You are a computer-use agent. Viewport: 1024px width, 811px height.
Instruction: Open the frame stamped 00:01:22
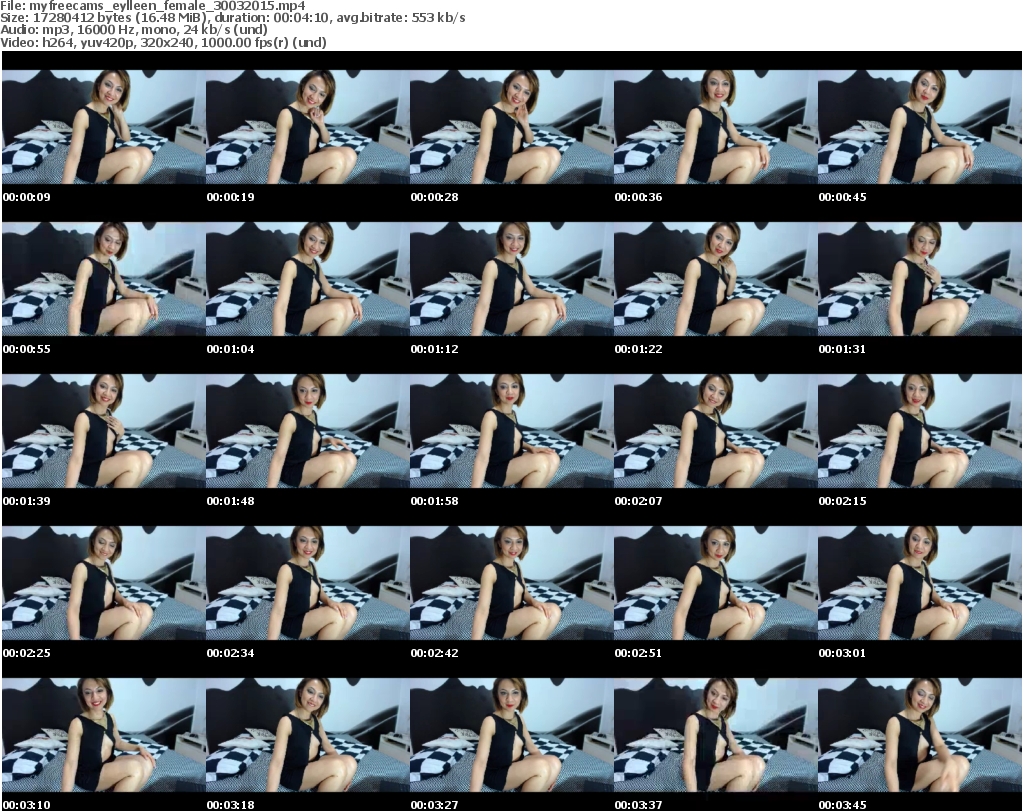tap(715, 279)
